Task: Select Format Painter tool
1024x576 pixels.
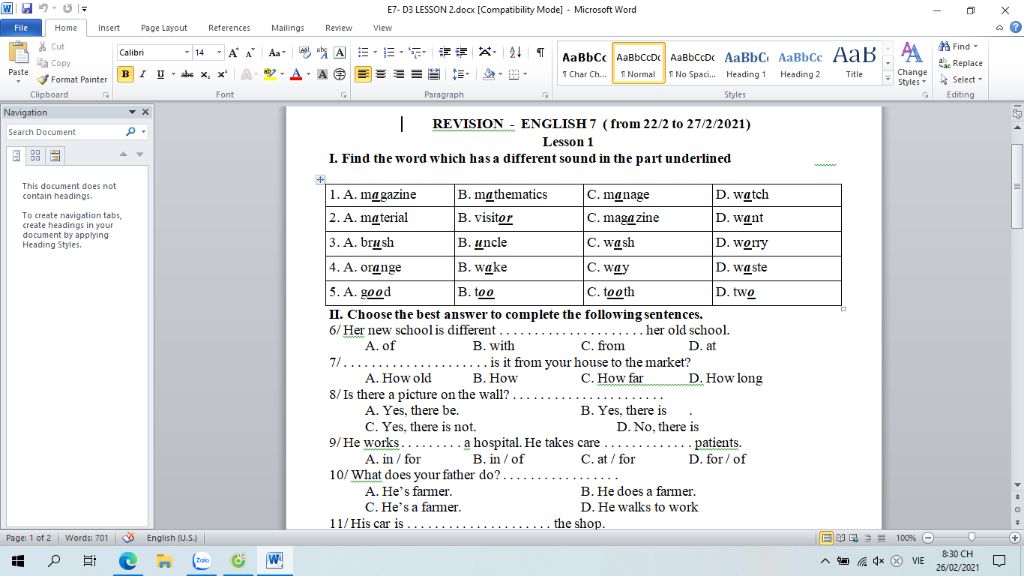Action: pos(72,79)
